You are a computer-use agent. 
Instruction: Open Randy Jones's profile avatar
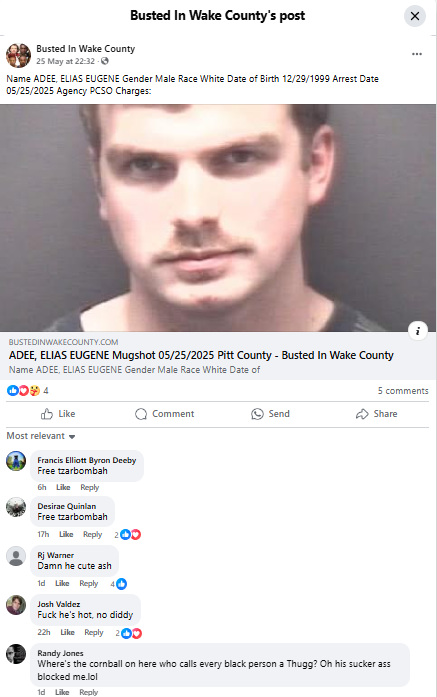[16, 654]
